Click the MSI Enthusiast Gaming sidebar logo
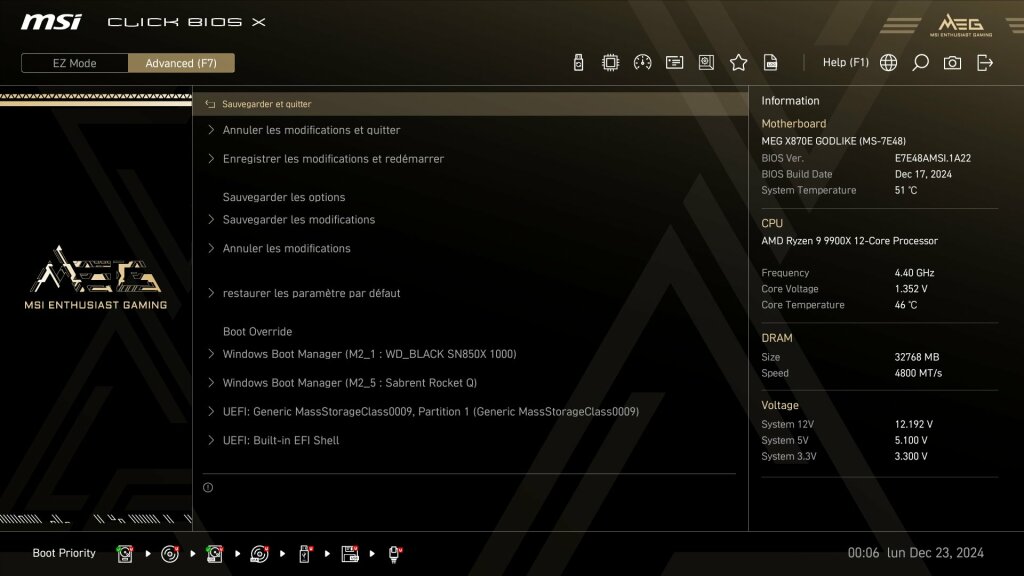 coord(96,278)
